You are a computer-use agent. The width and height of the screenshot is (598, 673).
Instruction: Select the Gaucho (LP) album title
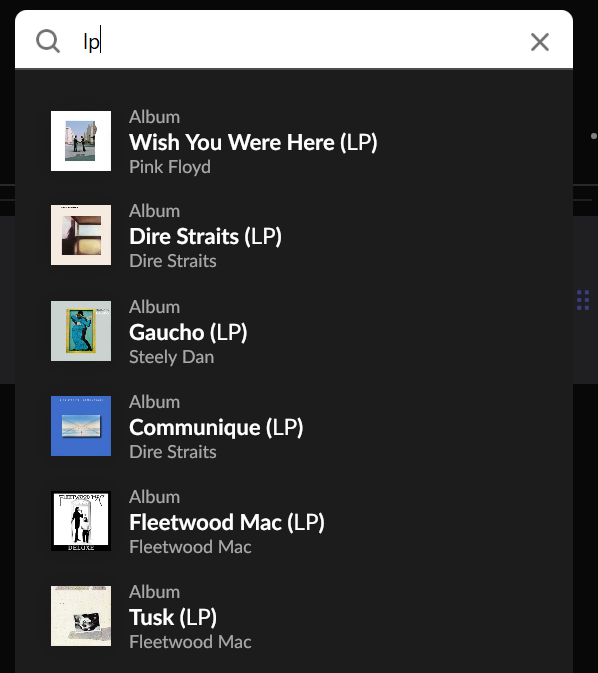point(188,332)
